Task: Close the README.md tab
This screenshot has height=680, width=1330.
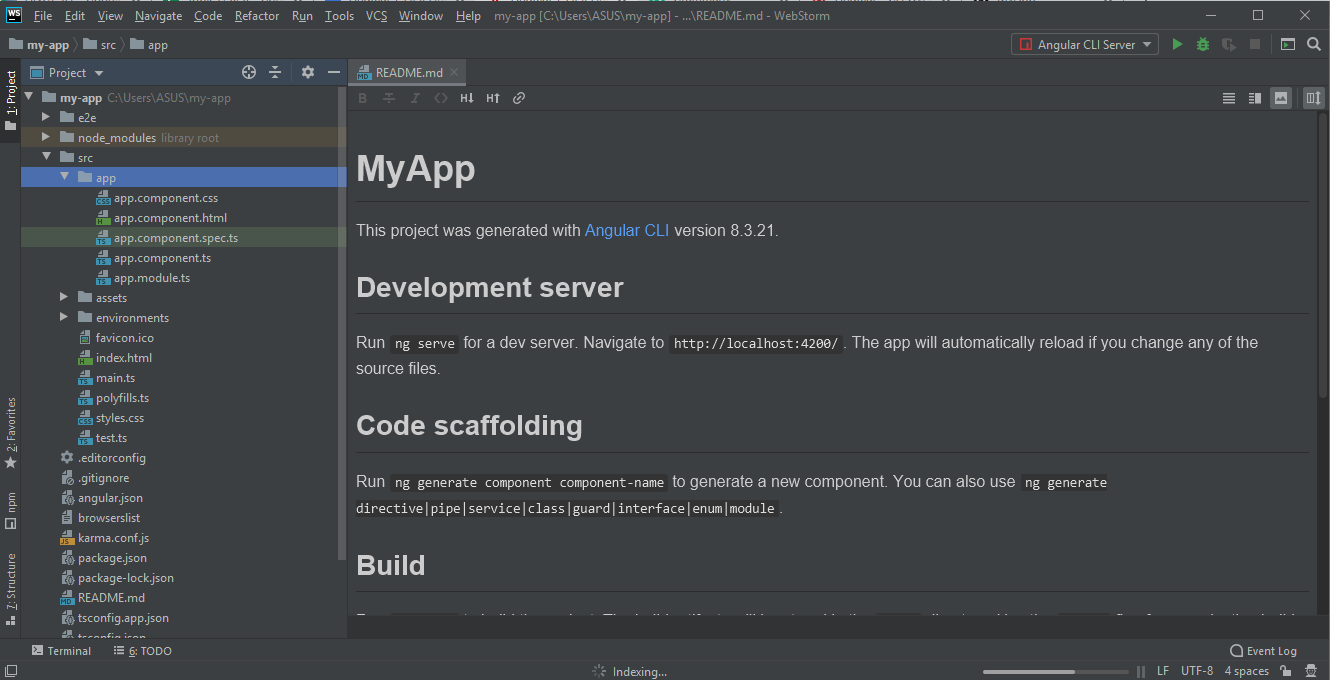Action: 454,72
